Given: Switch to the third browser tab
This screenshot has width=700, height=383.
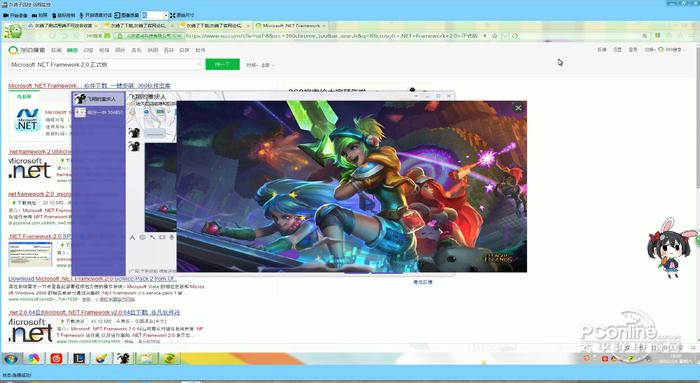Looking at the screenshot, I should [216, 26].
